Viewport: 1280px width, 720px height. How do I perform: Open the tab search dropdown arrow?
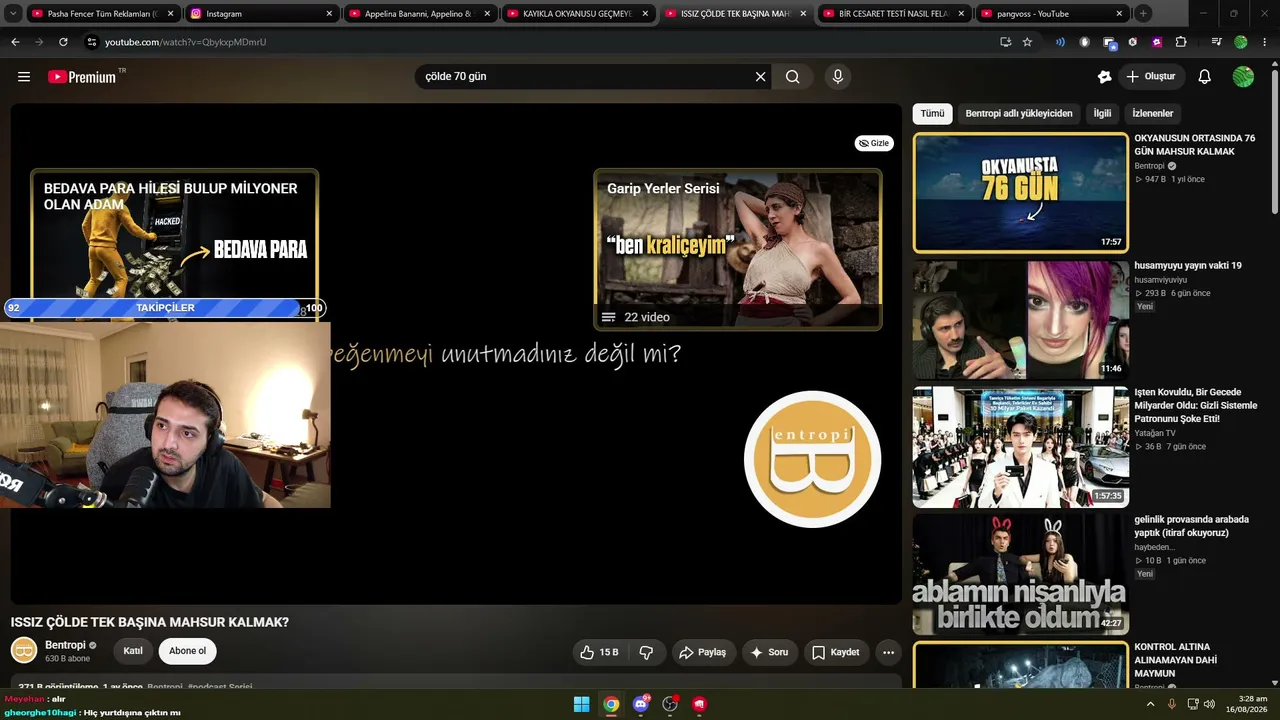(13, 14)
